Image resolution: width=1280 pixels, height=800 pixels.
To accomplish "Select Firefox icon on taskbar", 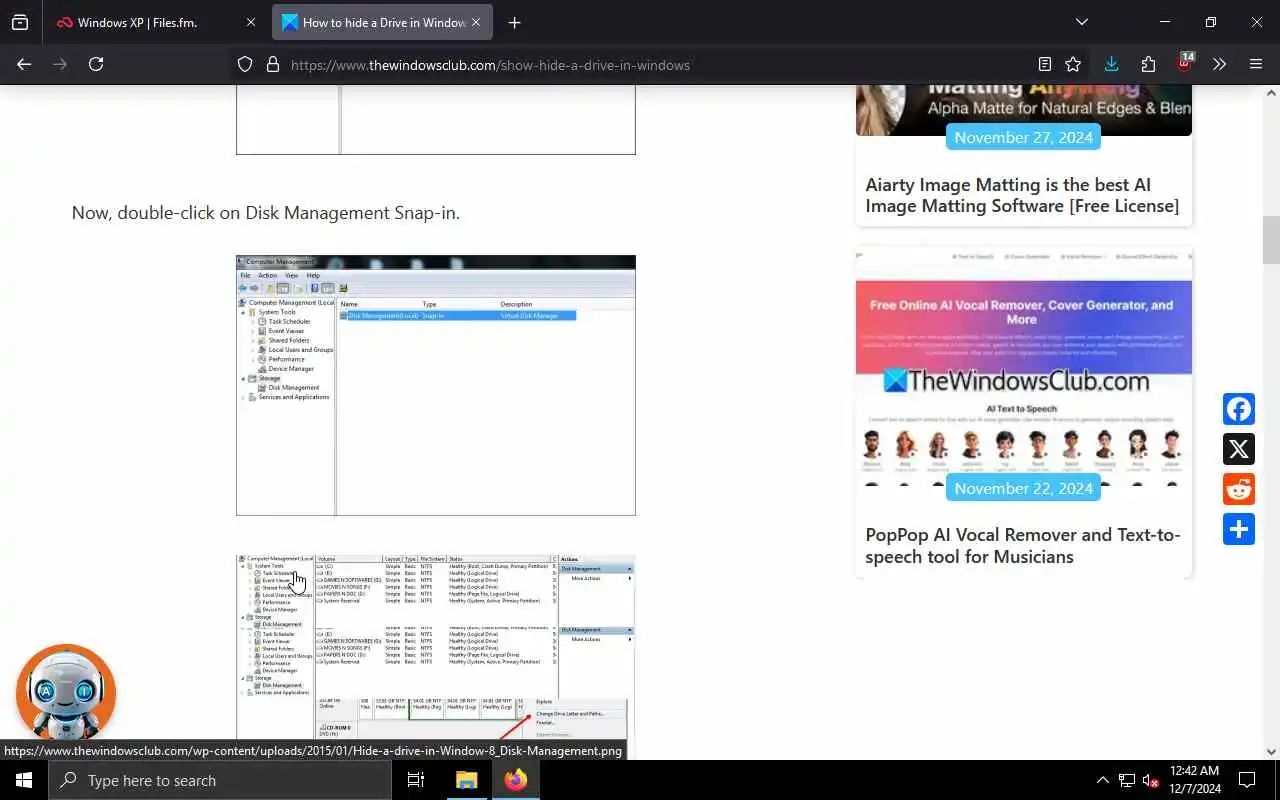I will tap(516, 780).
